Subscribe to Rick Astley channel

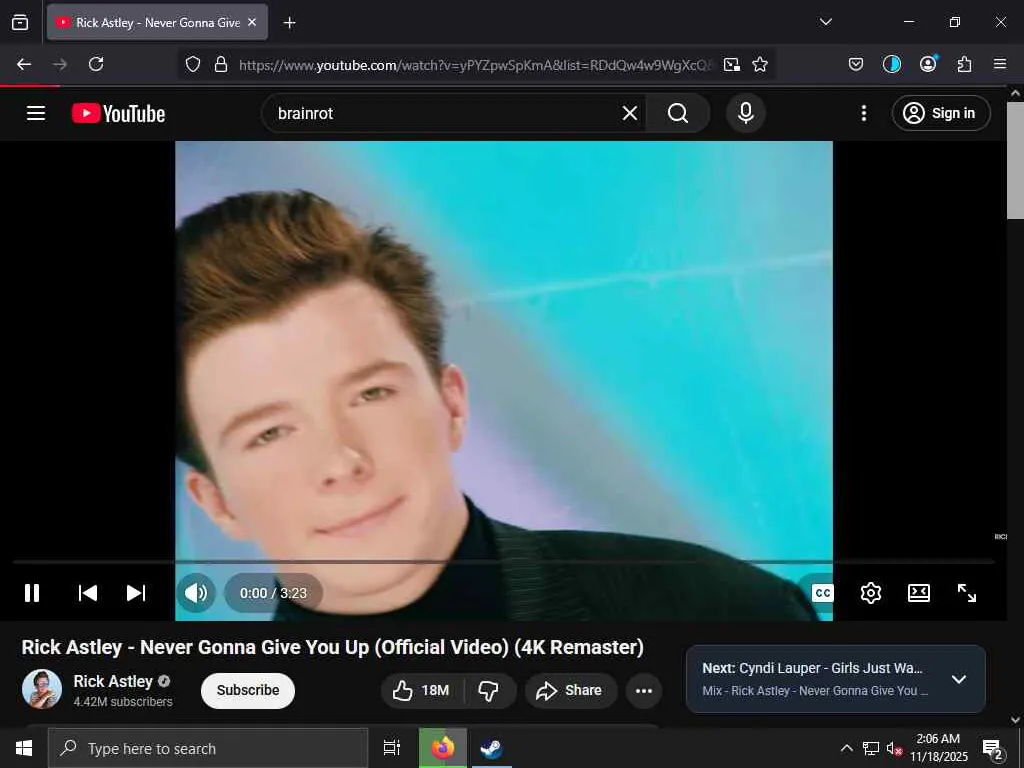(248, 690)
